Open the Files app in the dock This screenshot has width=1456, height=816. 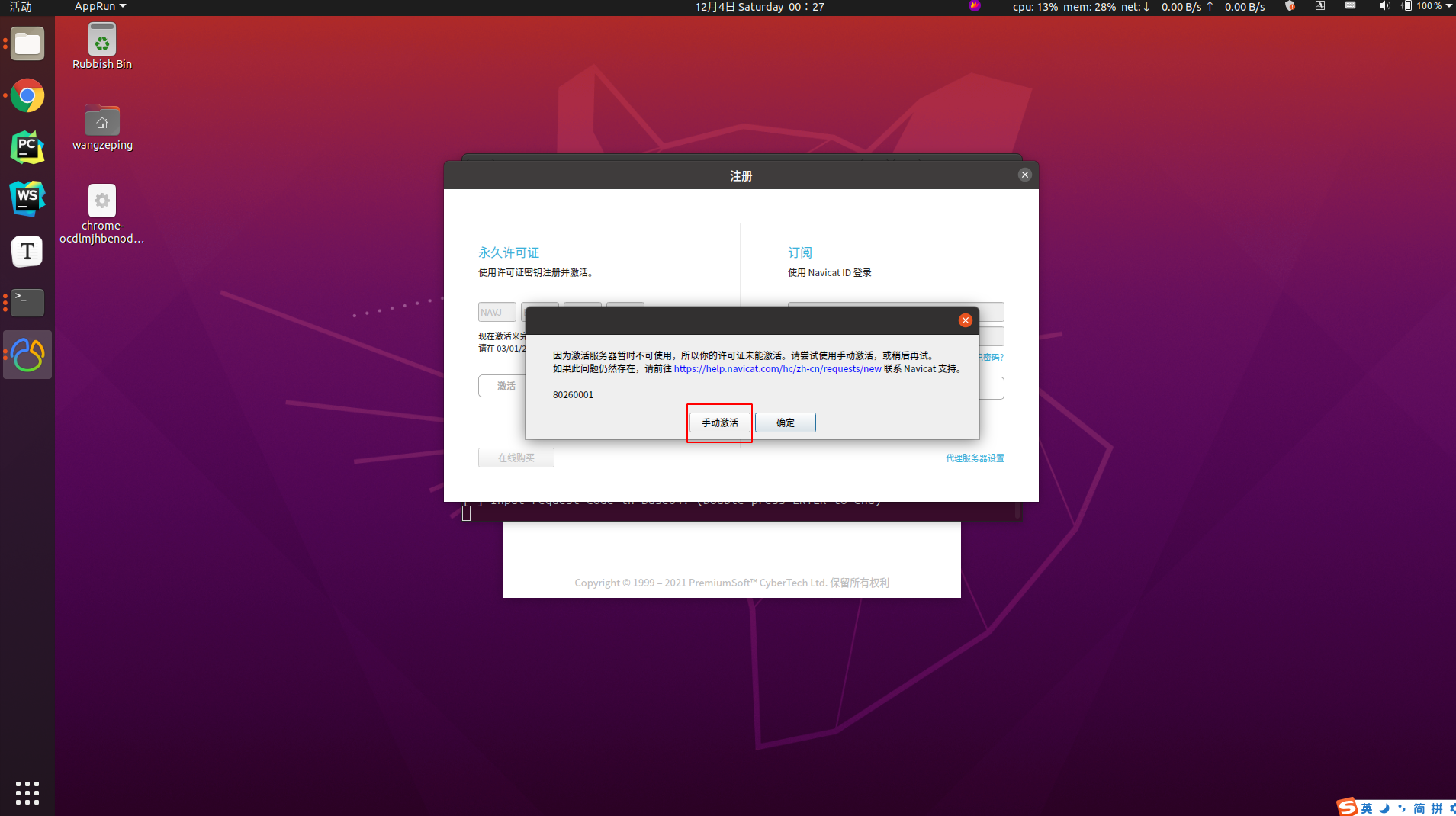tap(27, 44)
